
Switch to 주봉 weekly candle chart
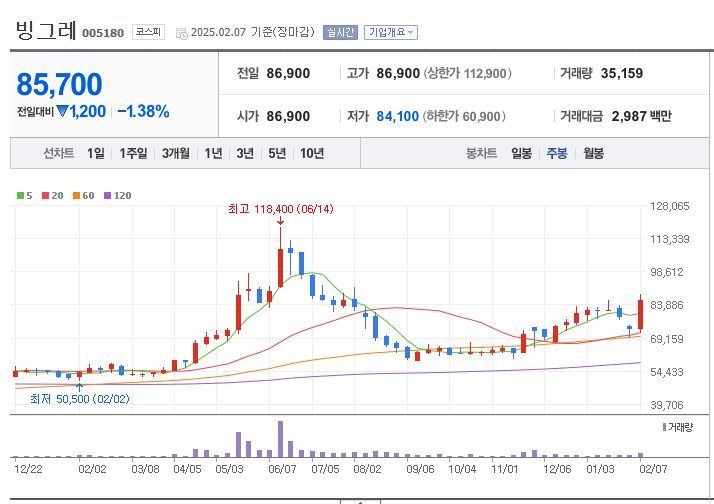click(557, 153)
